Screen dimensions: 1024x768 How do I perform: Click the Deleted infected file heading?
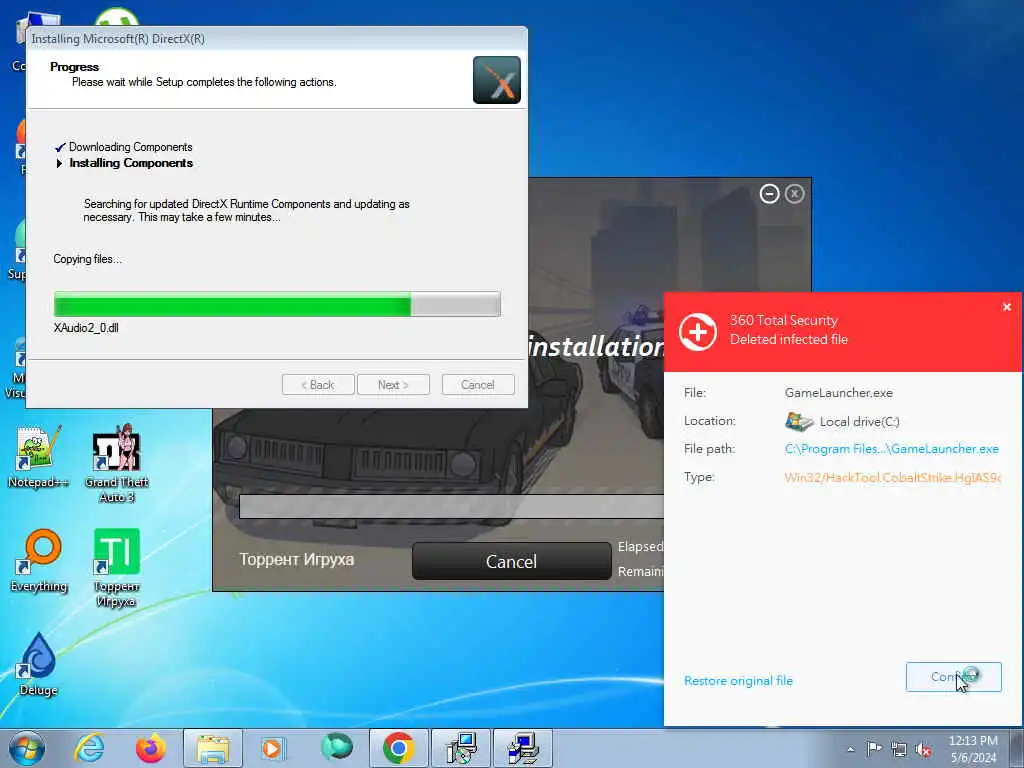788,339
